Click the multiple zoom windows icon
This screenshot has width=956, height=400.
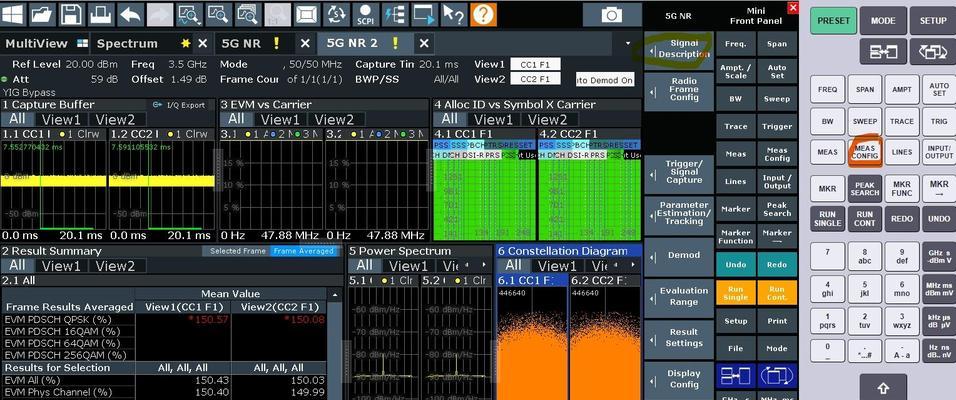tap(248, 14)
